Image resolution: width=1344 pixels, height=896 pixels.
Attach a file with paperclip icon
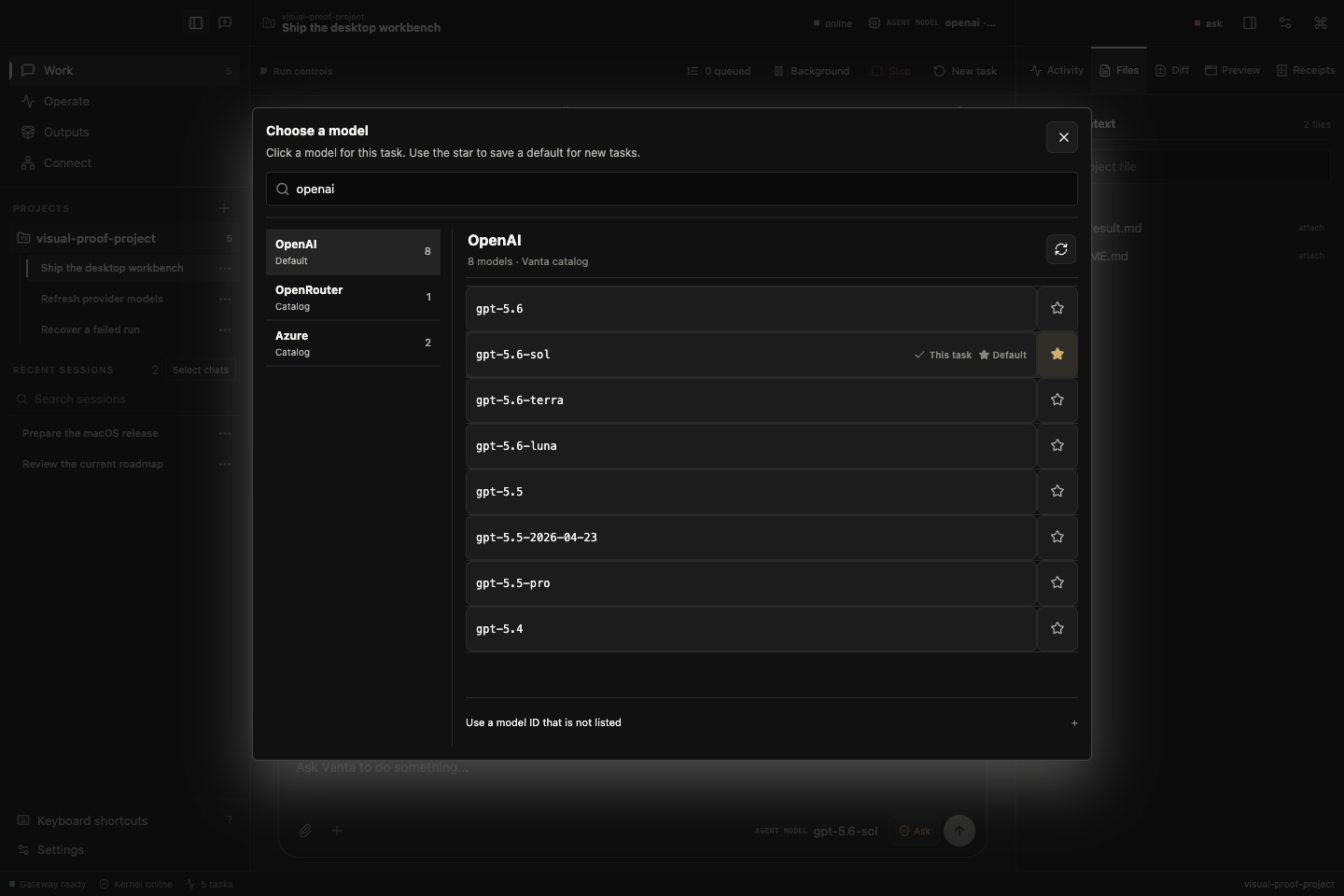[x=305, y=831]
